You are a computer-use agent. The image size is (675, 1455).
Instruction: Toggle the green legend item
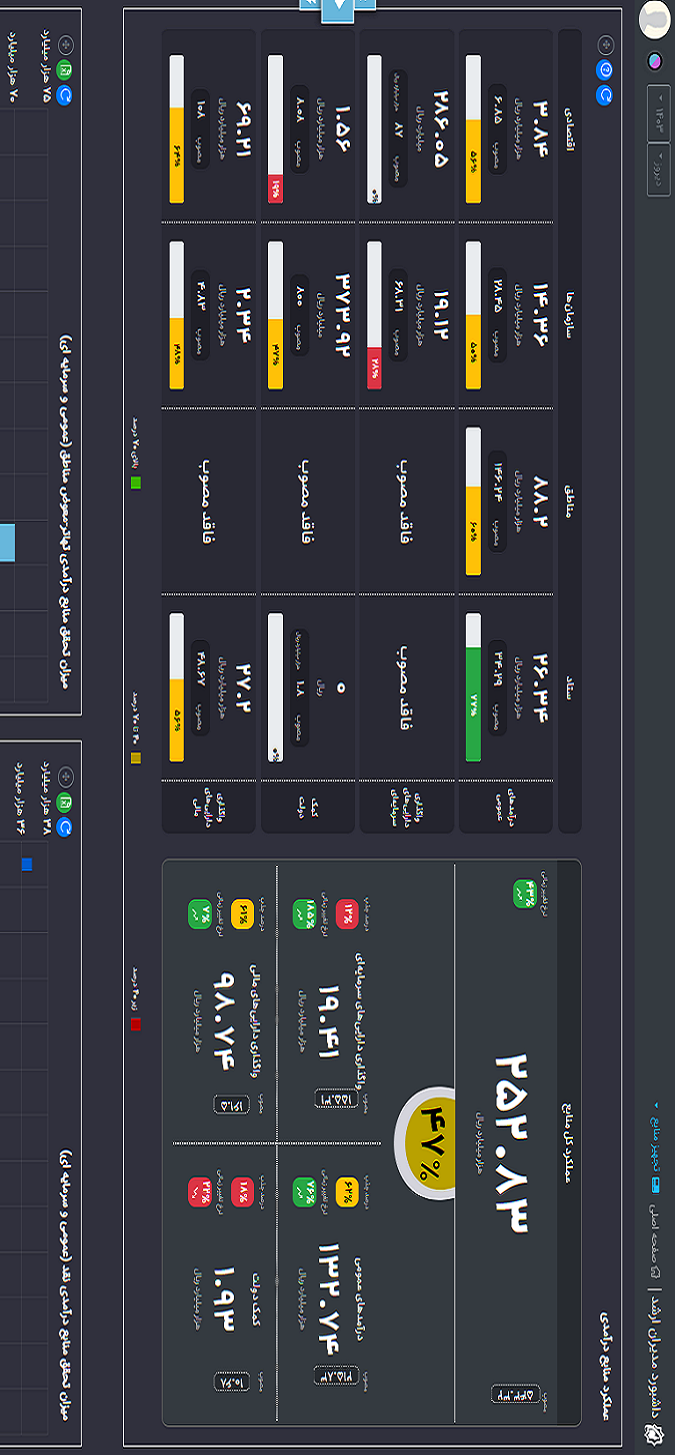(136, 483)
